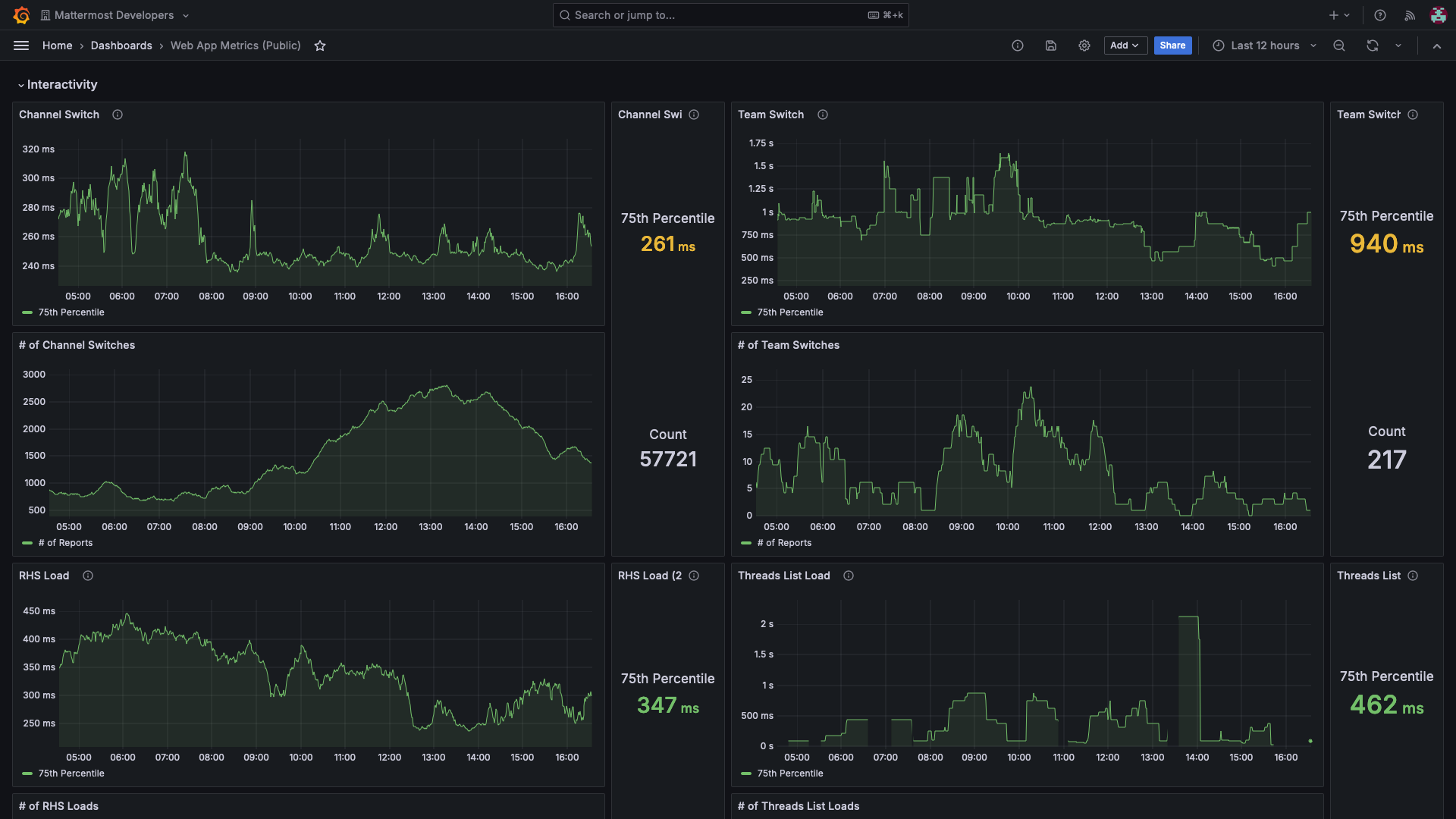
Task: Click the Grafana logo icon
Action: [21, 15]
